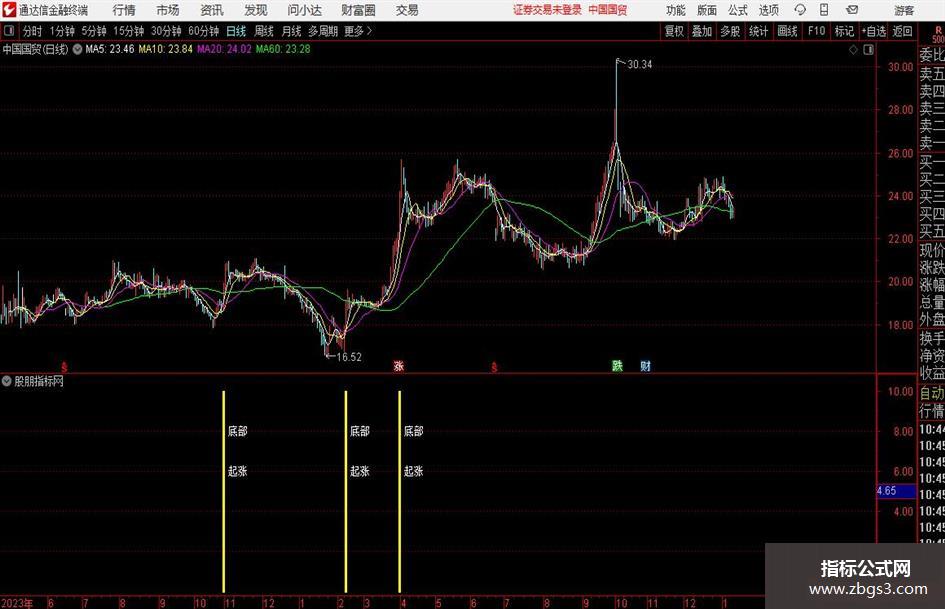Click the 多股 button
This screenshot has height=609, width=945.
point(730,31)
